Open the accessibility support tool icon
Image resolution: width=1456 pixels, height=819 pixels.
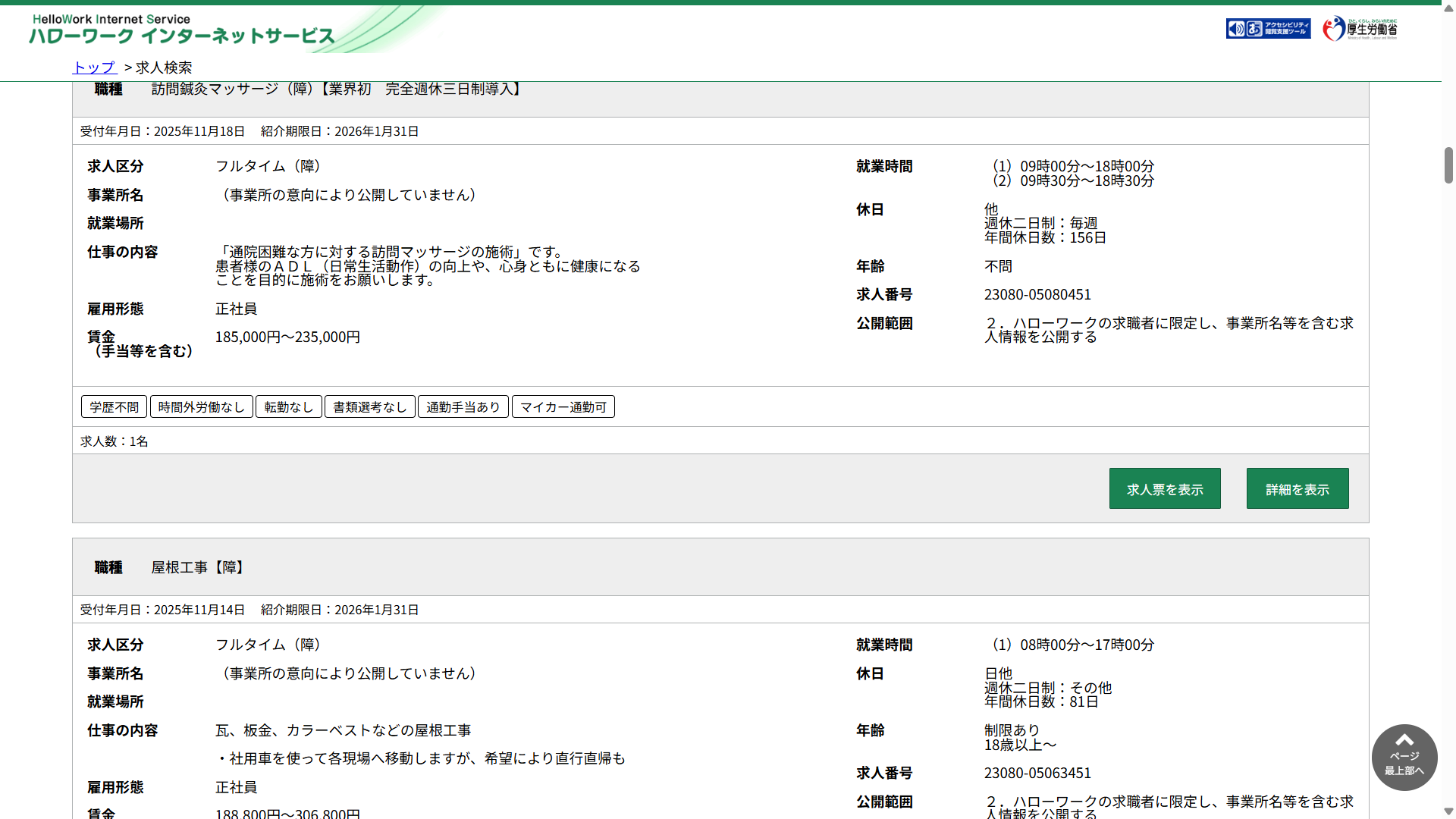(1268, 29)
